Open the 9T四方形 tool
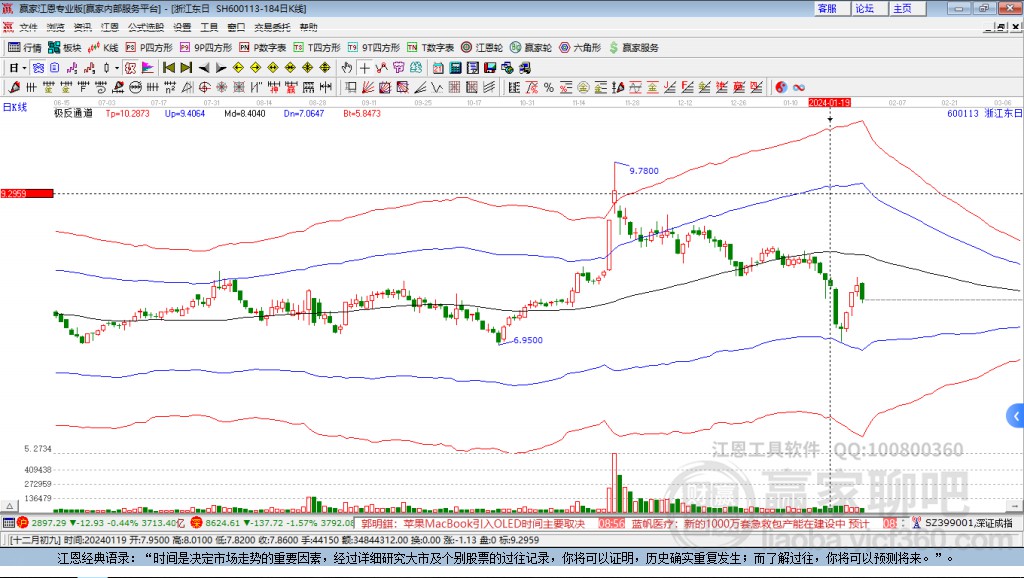Screen dimensions: 1024x578 coord(374,48)
